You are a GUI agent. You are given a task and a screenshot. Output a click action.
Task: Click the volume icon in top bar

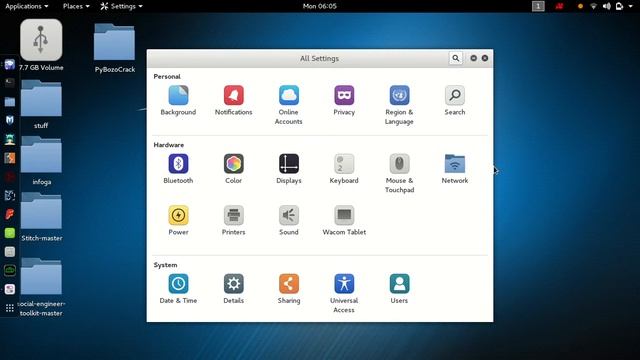point(607,6)
